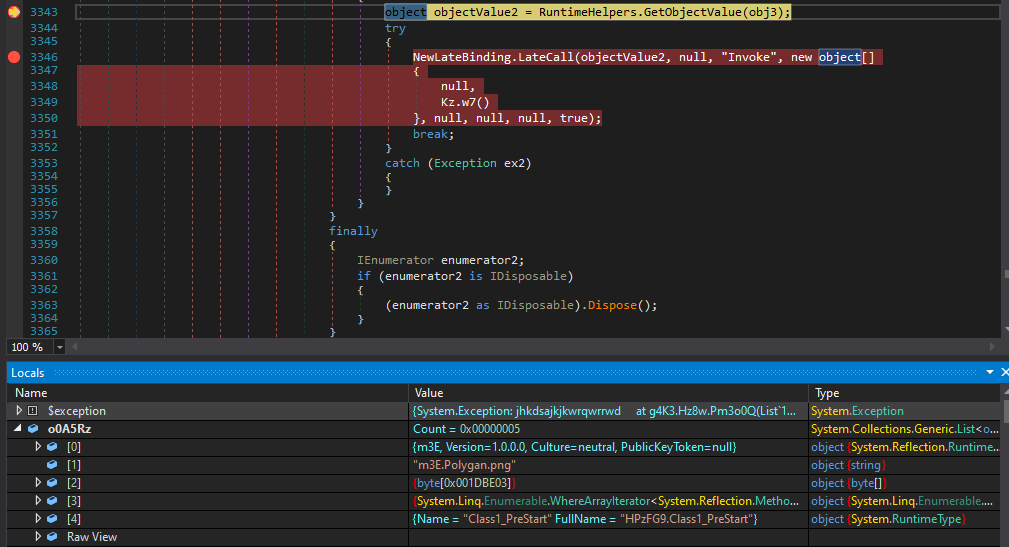
Task: Open the 100 % zoom dropdown
Action: [x=59, y=347]
